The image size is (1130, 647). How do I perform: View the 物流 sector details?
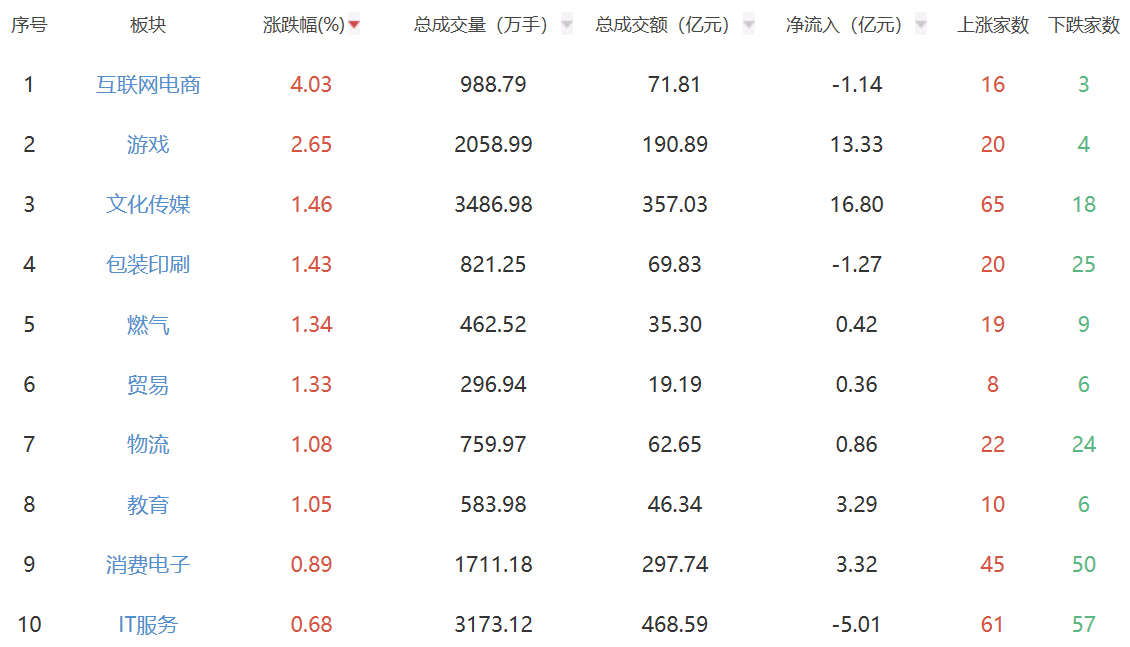(x=148, y=445)
